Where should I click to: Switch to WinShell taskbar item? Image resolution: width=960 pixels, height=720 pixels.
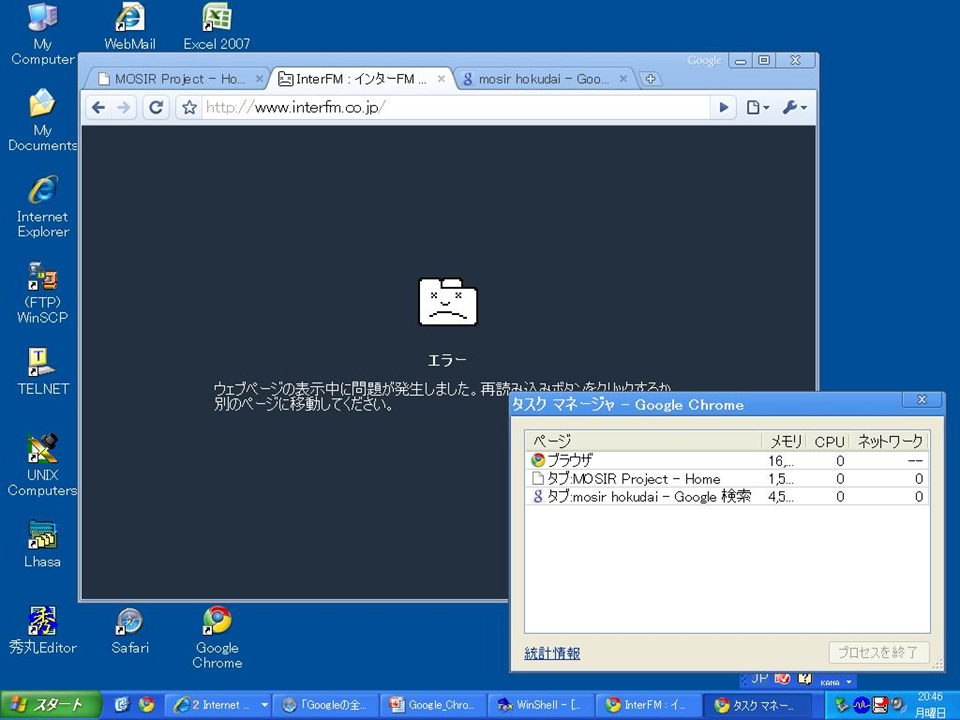tap(541, 705)
